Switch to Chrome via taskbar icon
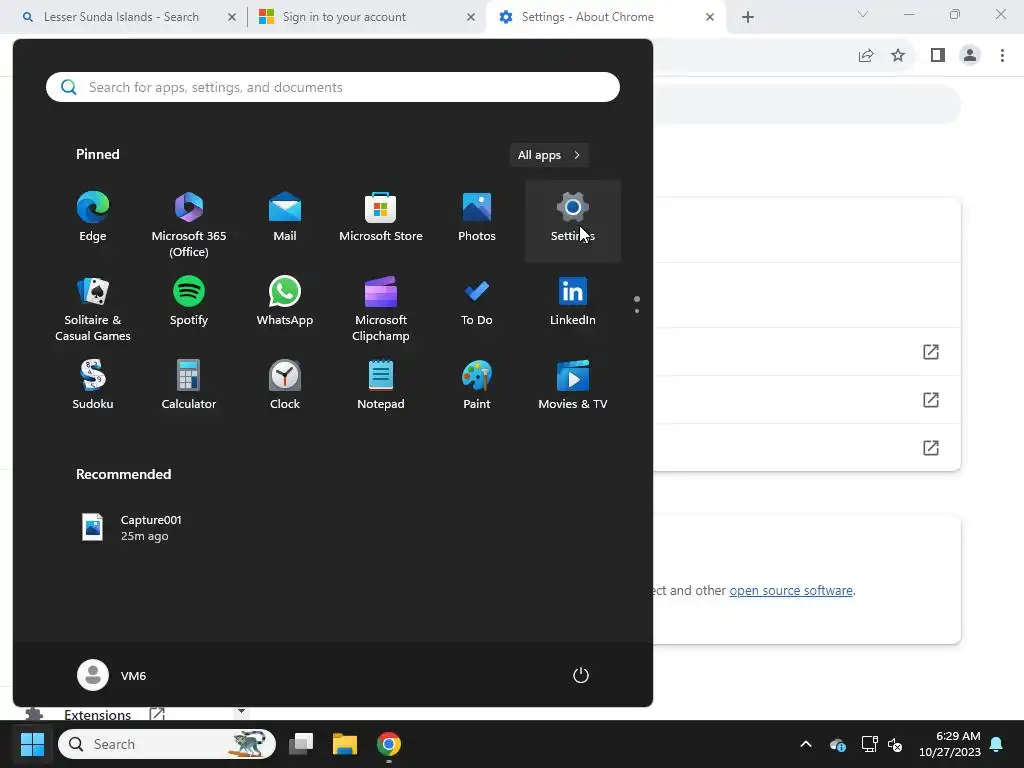1024x768 pixels. 389,744
